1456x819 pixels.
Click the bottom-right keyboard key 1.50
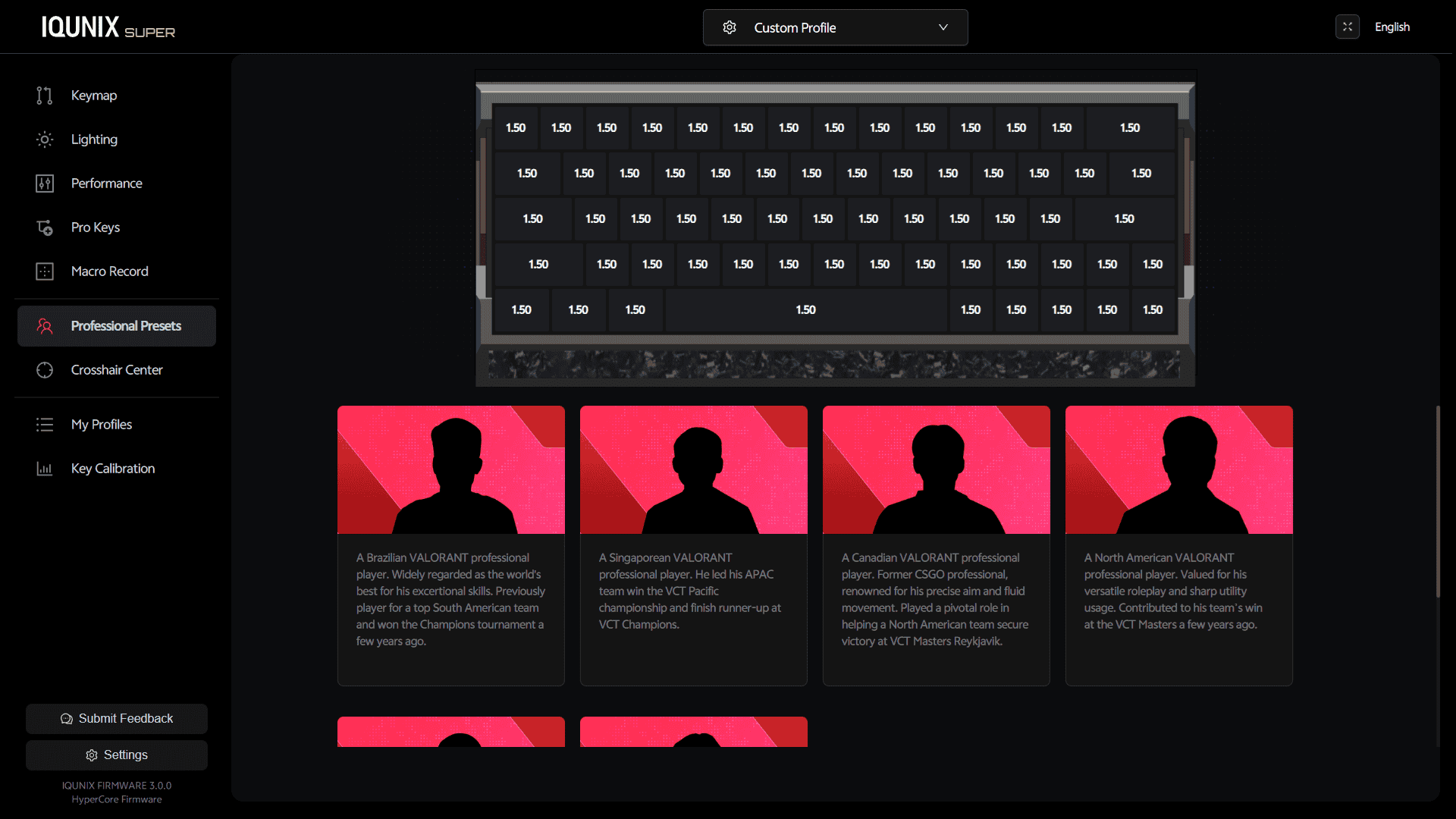[1153, 310]
